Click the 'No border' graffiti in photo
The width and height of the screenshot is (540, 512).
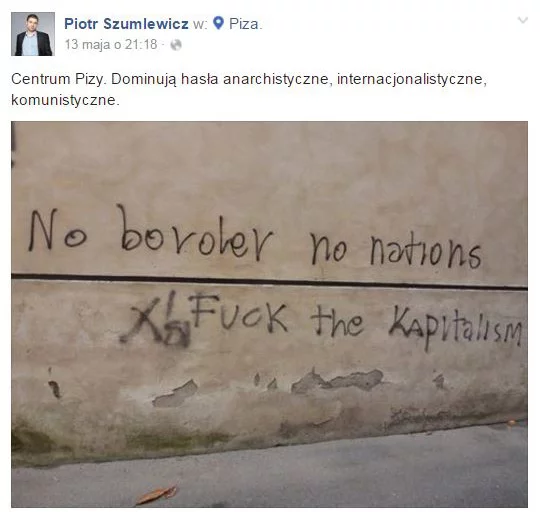pos(150,233)
